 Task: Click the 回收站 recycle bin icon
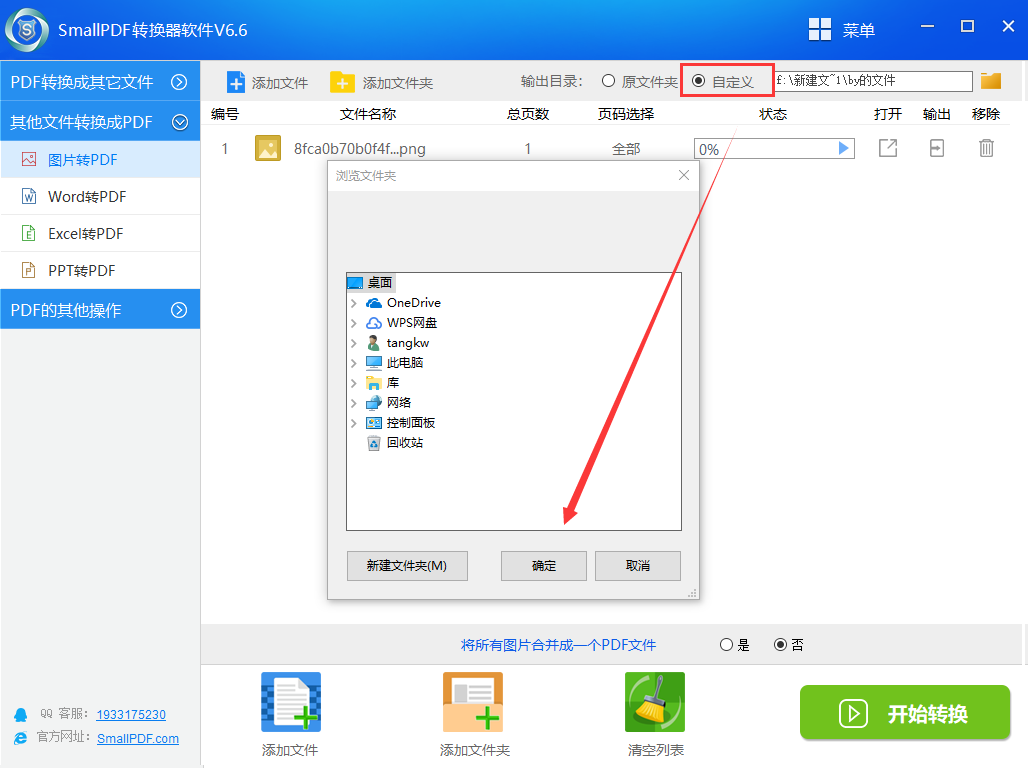pos(374,443)
